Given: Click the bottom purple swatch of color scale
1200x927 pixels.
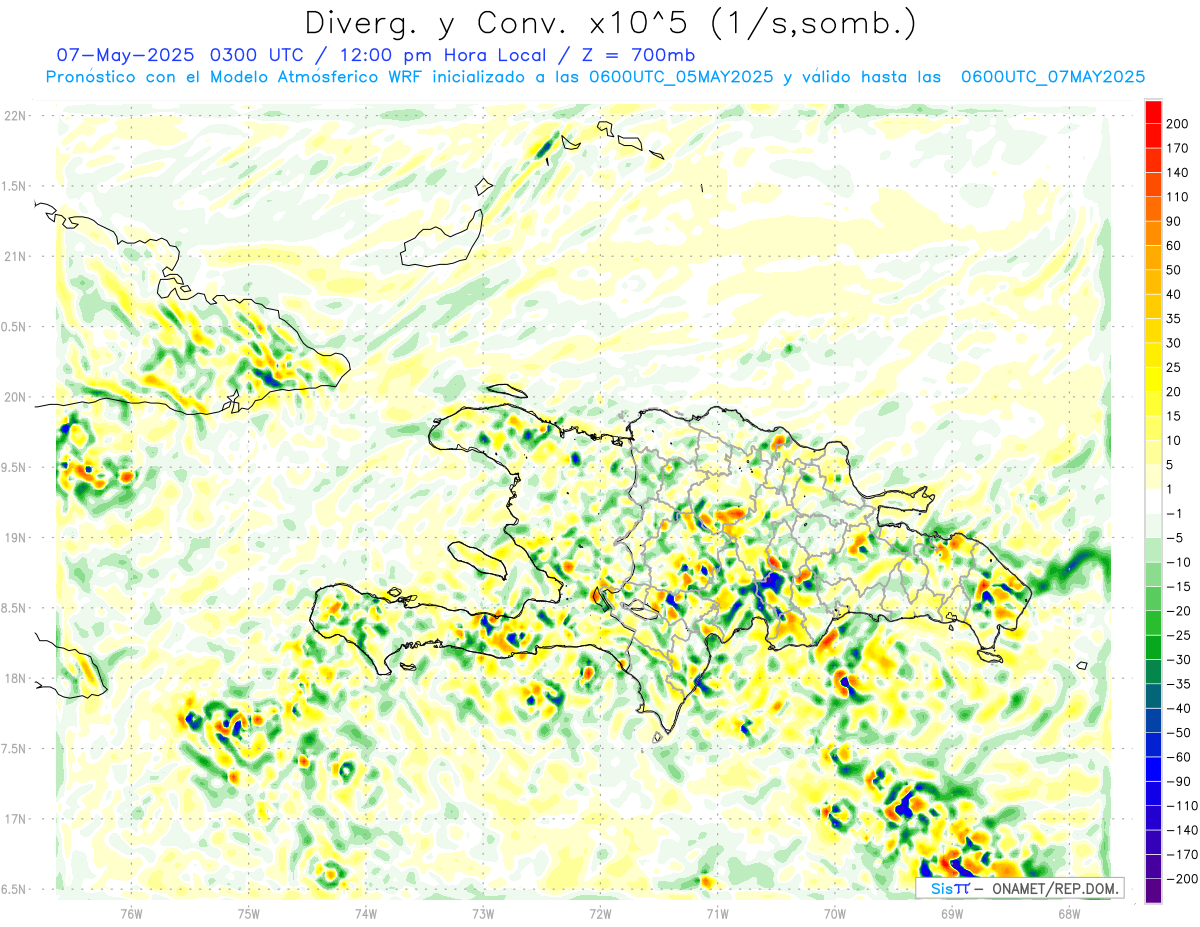Looking at the screenshot, I should [x=1153, y=891].
